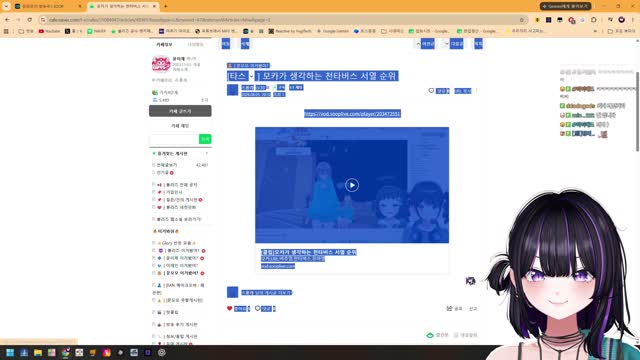Click the red heart like icon
Image resolution: width=640 pixels, height=360 pixels.
[x=229, y=309]
